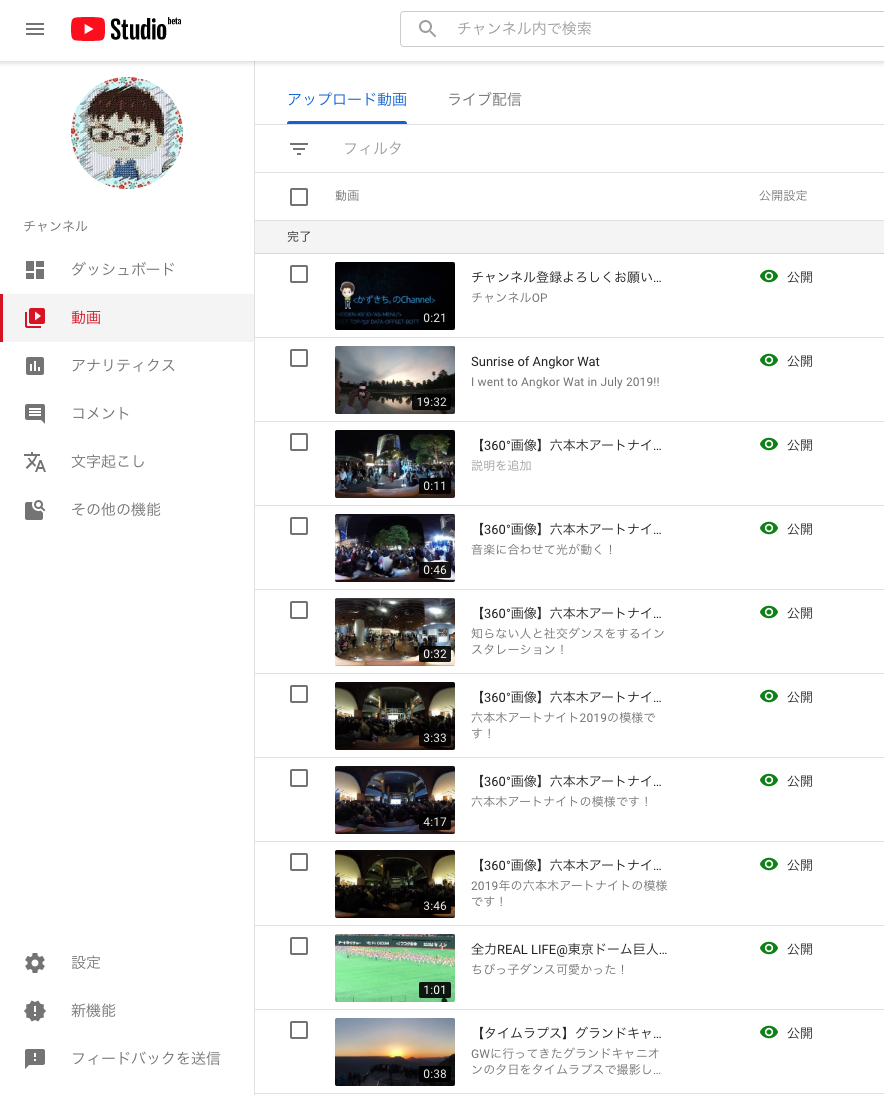
Task: Open the アナリティクス (Analytics) section
Action: coord(35,365)
